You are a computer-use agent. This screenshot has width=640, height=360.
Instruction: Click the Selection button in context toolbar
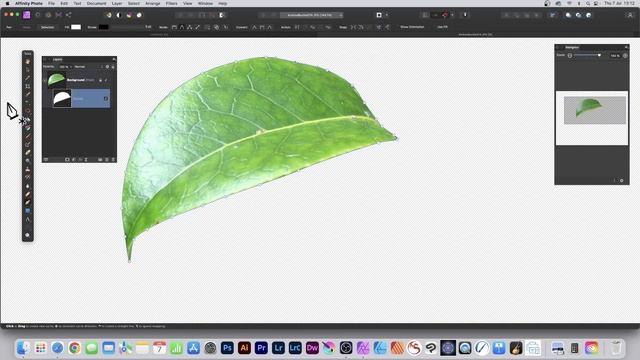point(47,27)
